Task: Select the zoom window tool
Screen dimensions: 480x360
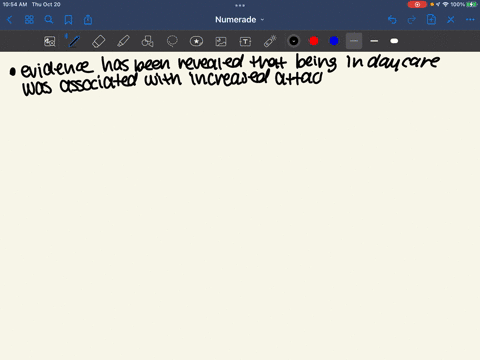Action: [50, 41]
